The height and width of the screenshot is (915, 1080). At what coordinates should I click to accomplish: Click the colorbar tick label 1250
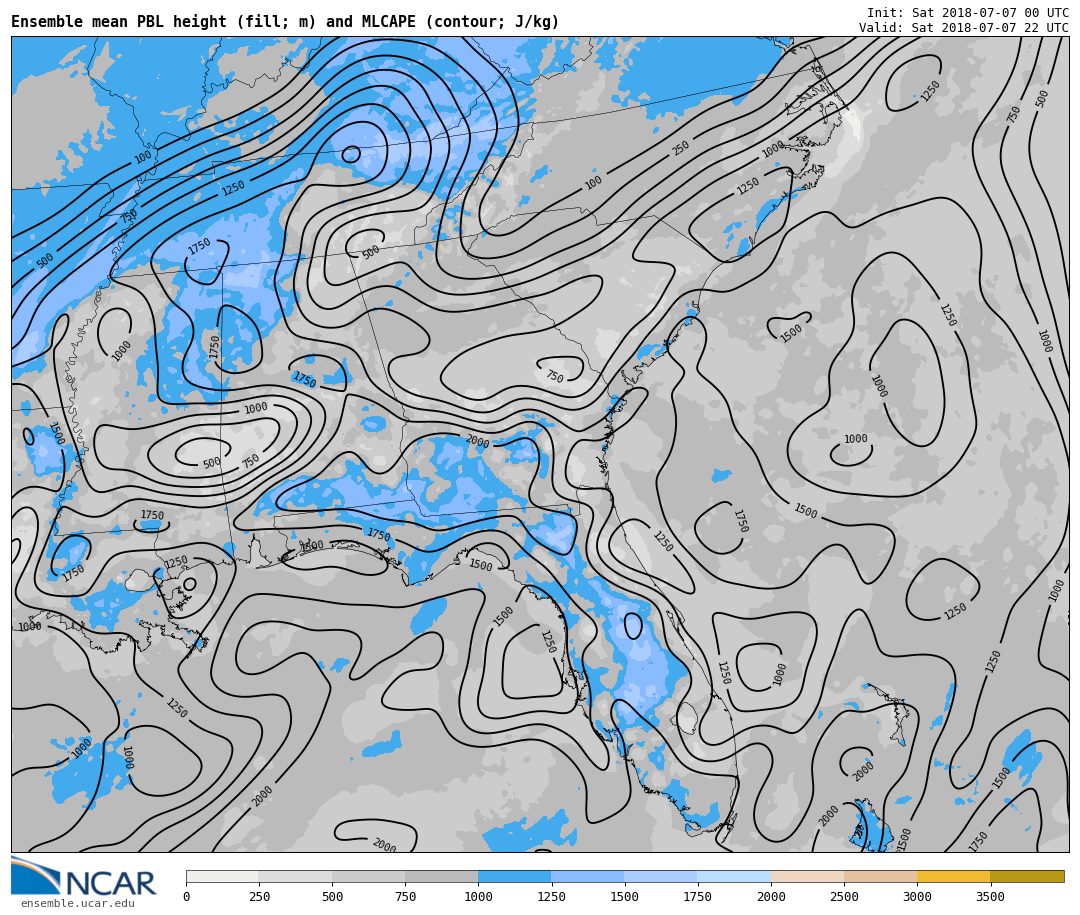[x=551, y=896]
